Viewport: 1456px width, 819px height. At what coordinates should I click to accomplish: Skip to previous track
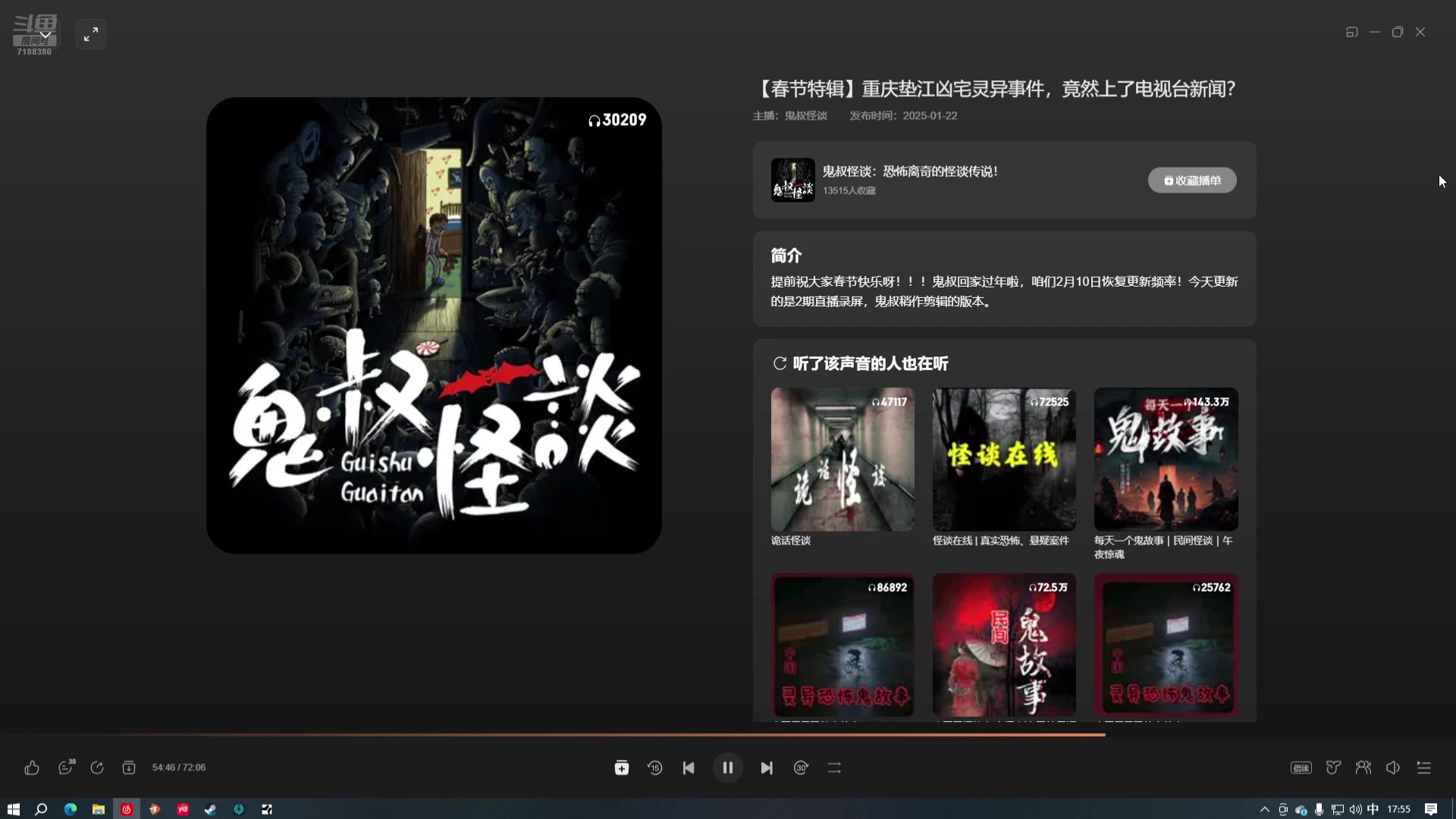tap(689, 768)
